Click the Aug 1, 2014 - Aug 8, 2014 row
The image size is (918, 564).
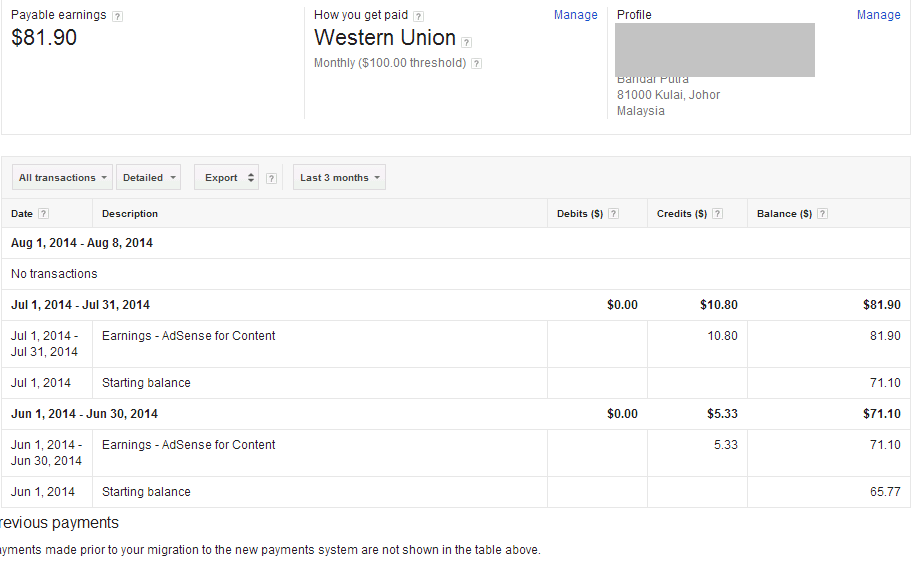[82, 243]
